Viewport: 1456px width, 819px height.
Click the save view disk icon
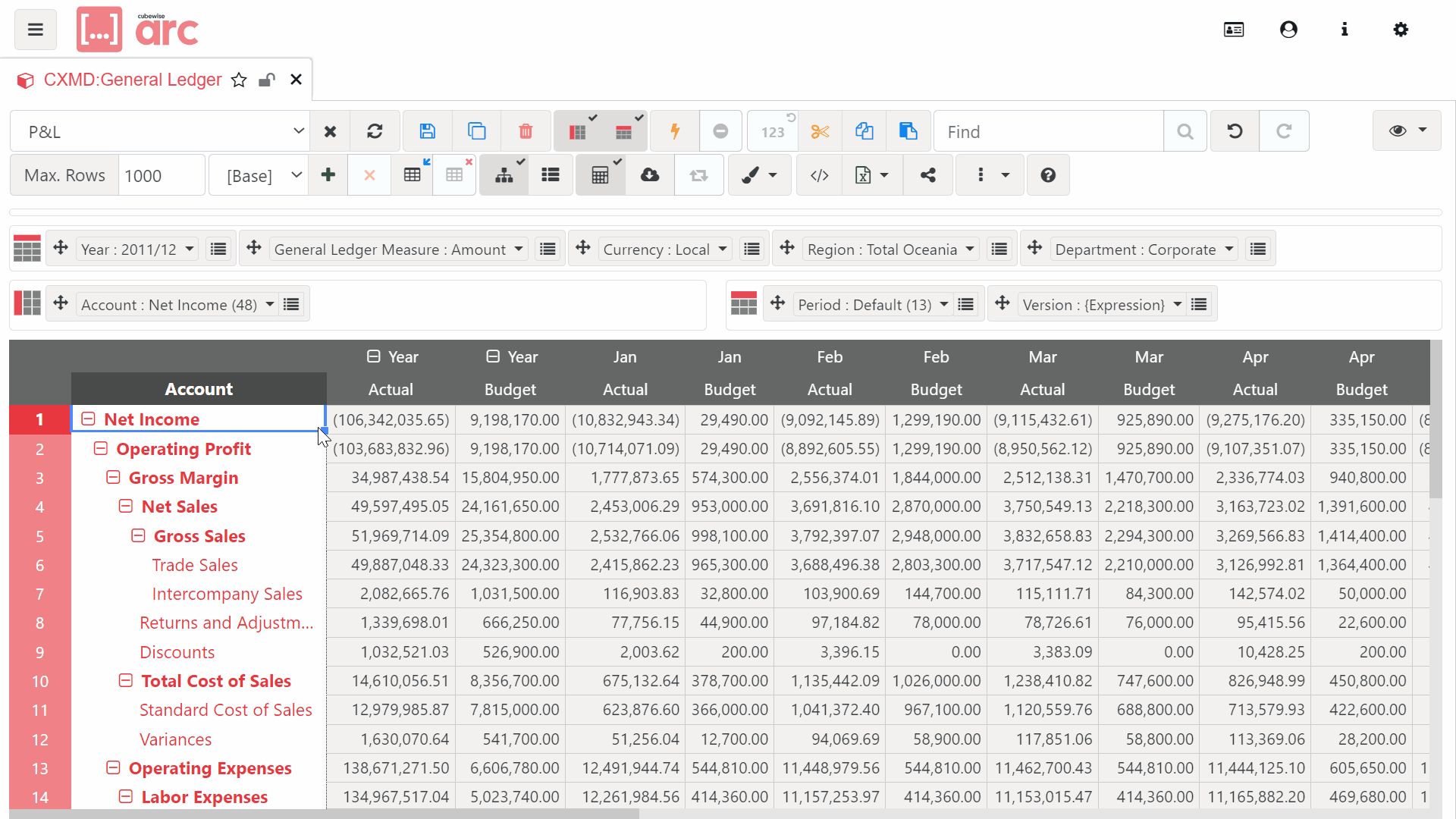coord(427,131)
